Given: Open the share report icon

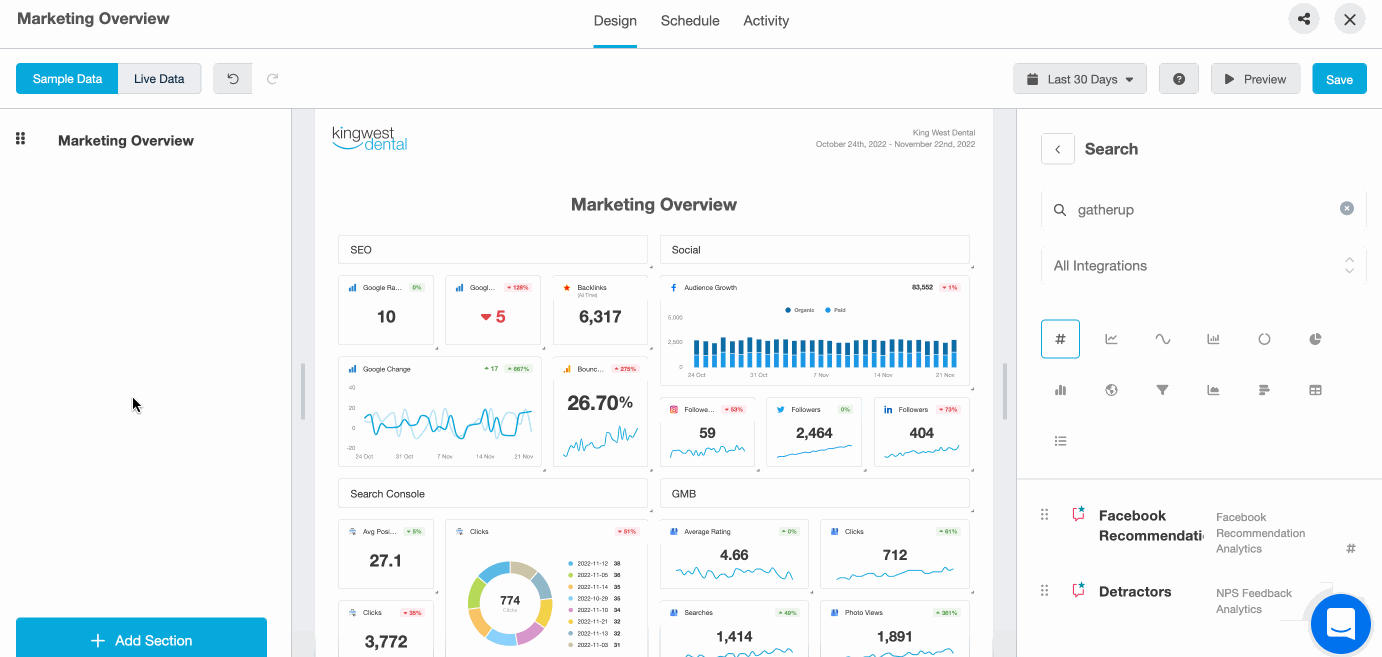Looking at the screenshot, I should click(x=1303, y=19).
